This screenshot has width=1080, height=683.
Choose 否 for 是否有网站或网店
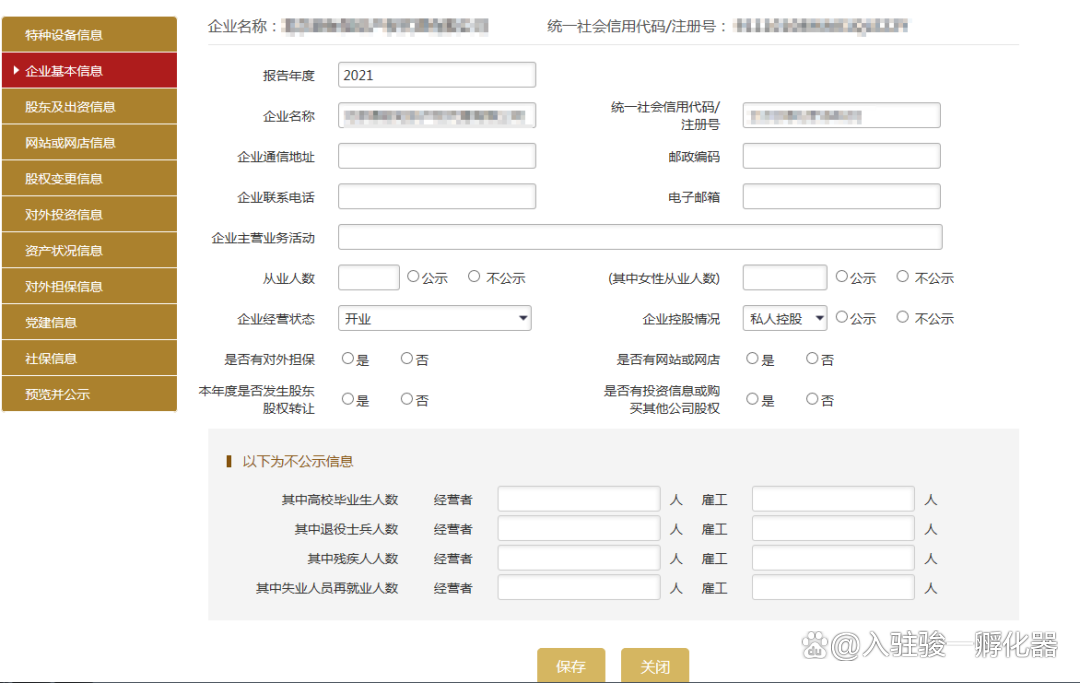pos(812,358)
